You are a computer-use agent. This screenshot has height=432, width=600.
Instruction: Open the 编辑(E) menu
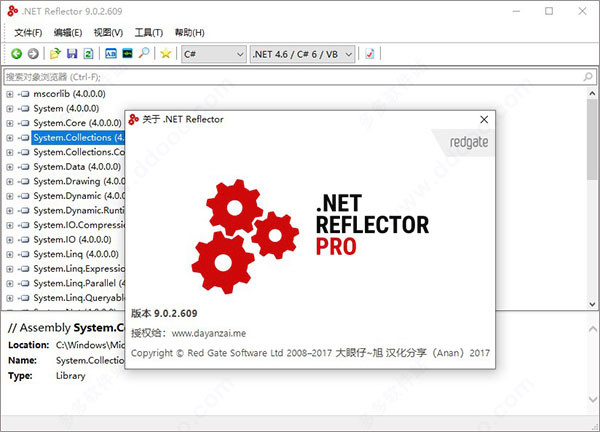pyautogui.click(x=68, y=33)
